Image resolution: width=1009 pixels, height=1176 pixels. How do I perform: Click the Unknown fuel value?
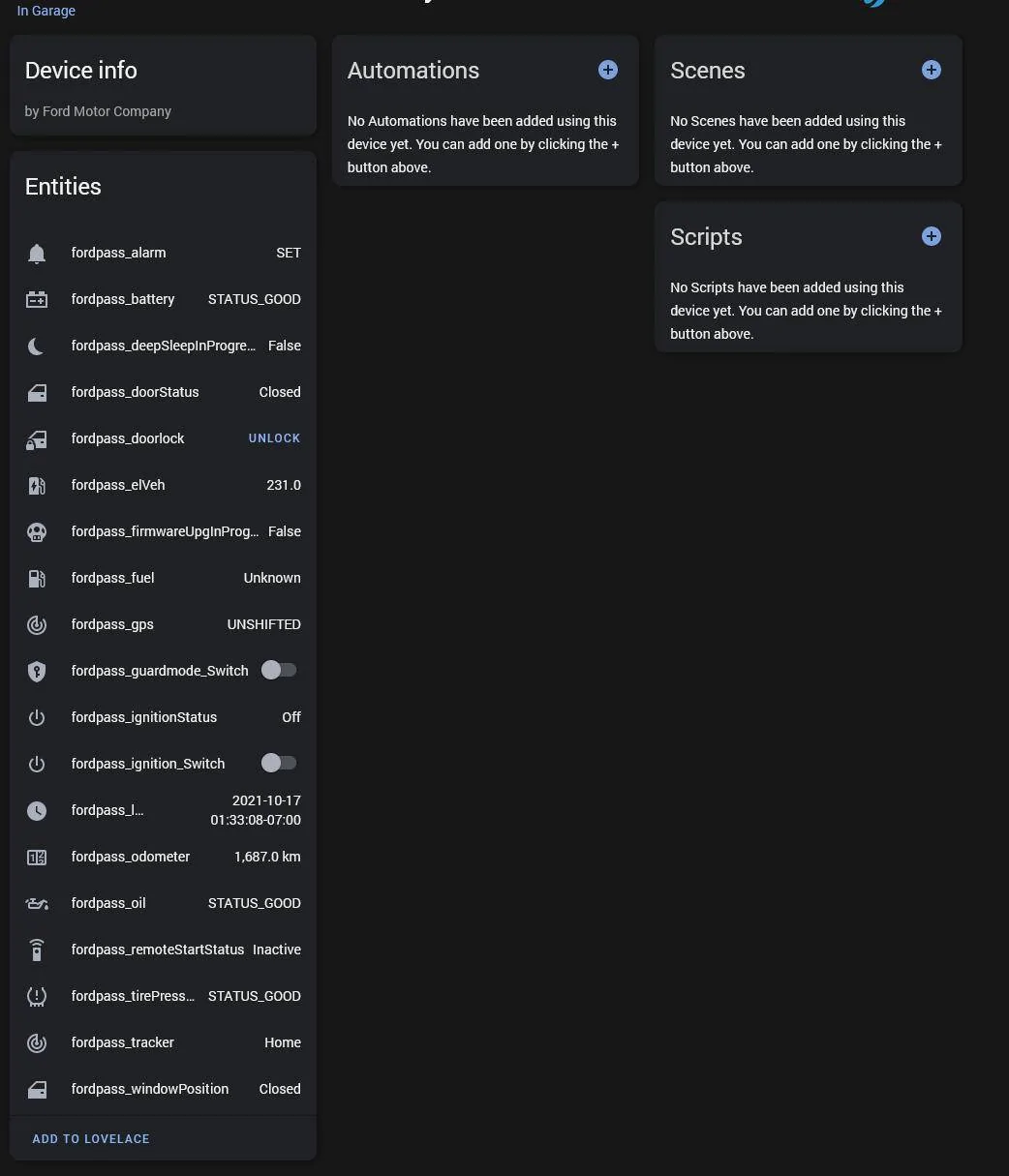pos(272,578)
